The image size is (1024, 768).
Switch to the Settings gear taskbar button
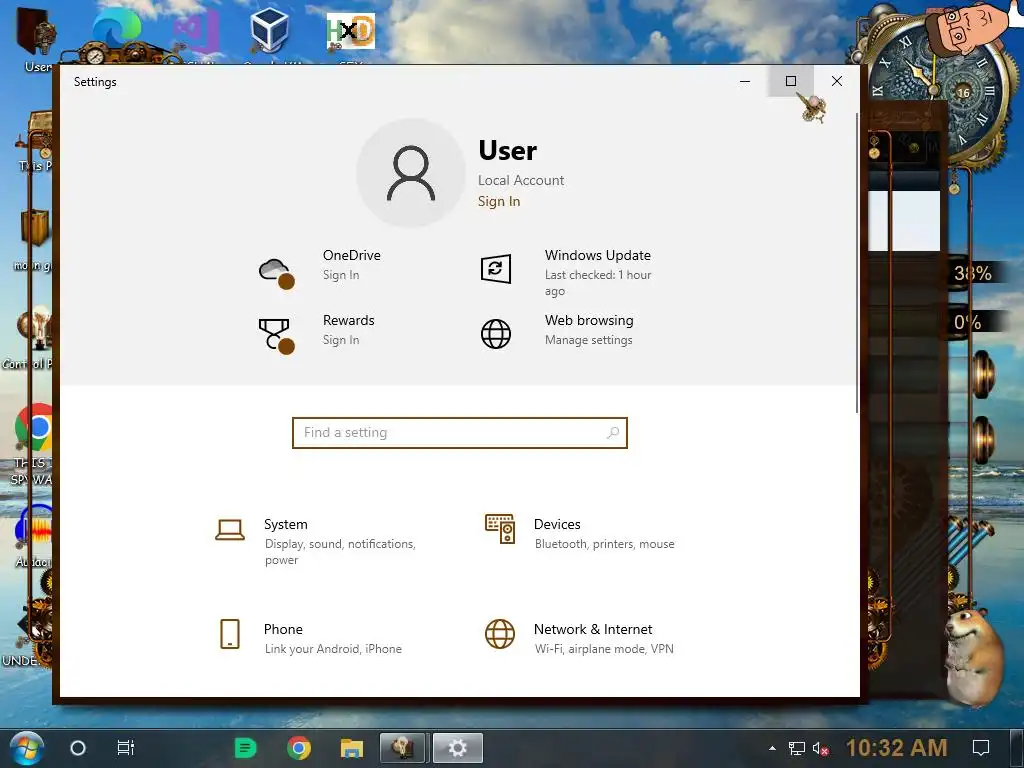[x=458, y=748]
